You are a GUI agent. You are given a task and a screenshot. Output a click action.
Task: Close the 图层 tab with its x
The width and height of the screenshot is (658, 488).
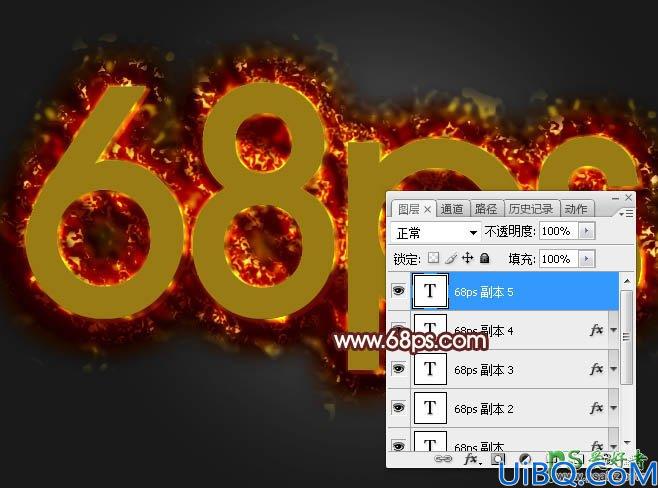coord(427,209)
